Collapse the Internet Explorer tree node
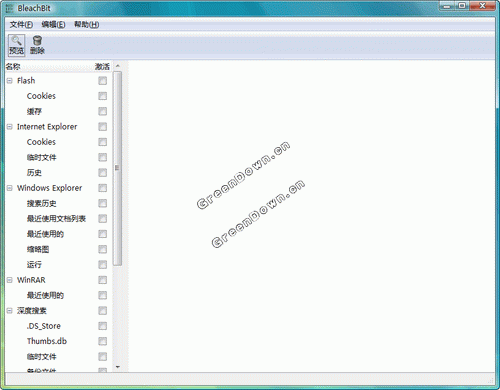The width and height of the screenshot is (500, 390). (10, 127)
